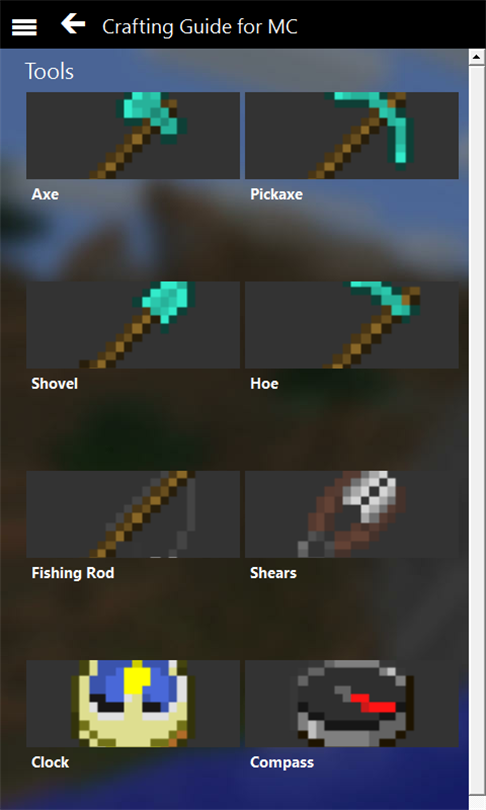Open the Shears image tile

point(352,514)
